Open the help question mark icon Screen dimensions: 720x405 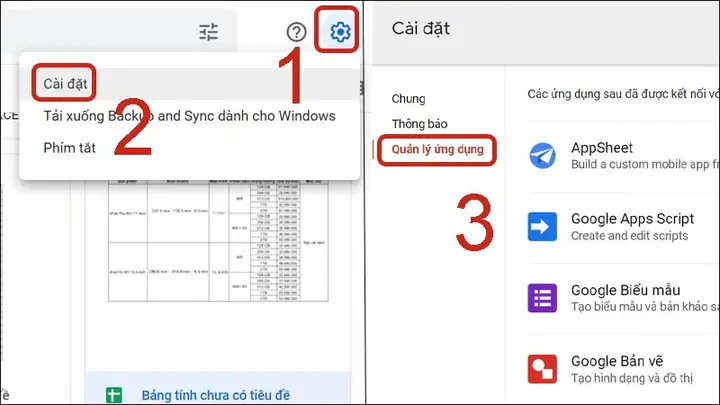click(x=297, y=32)
